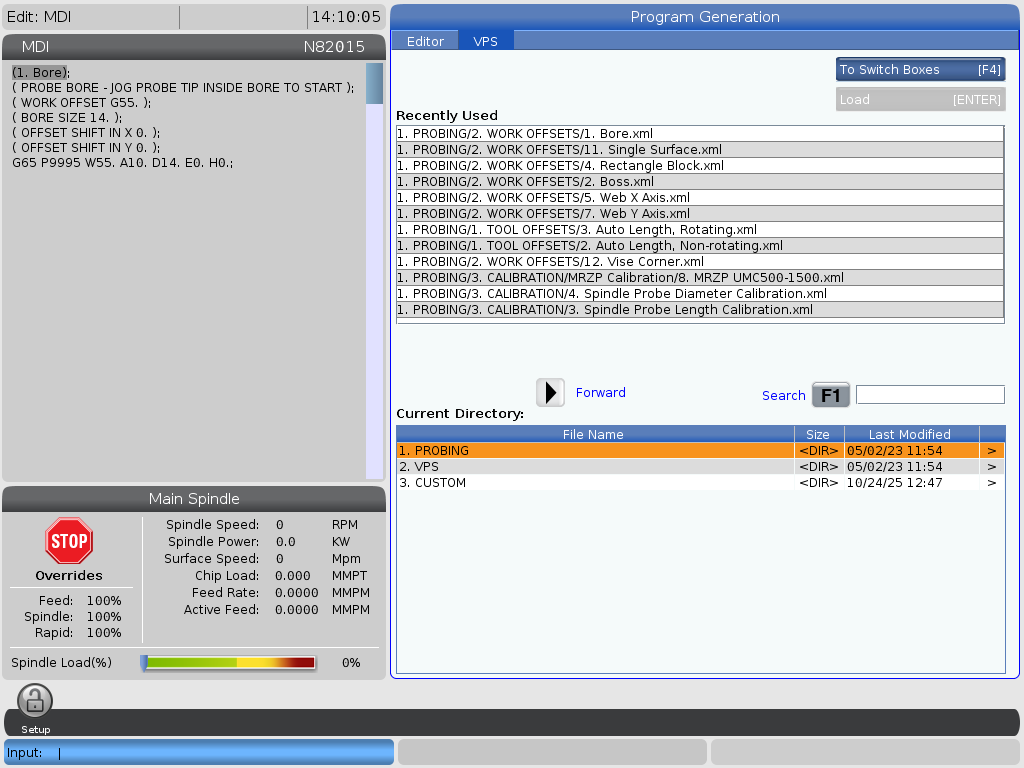Click the red STOP spindle icon
Viewport: 1024px width, 768px height.
pos(69,541)
